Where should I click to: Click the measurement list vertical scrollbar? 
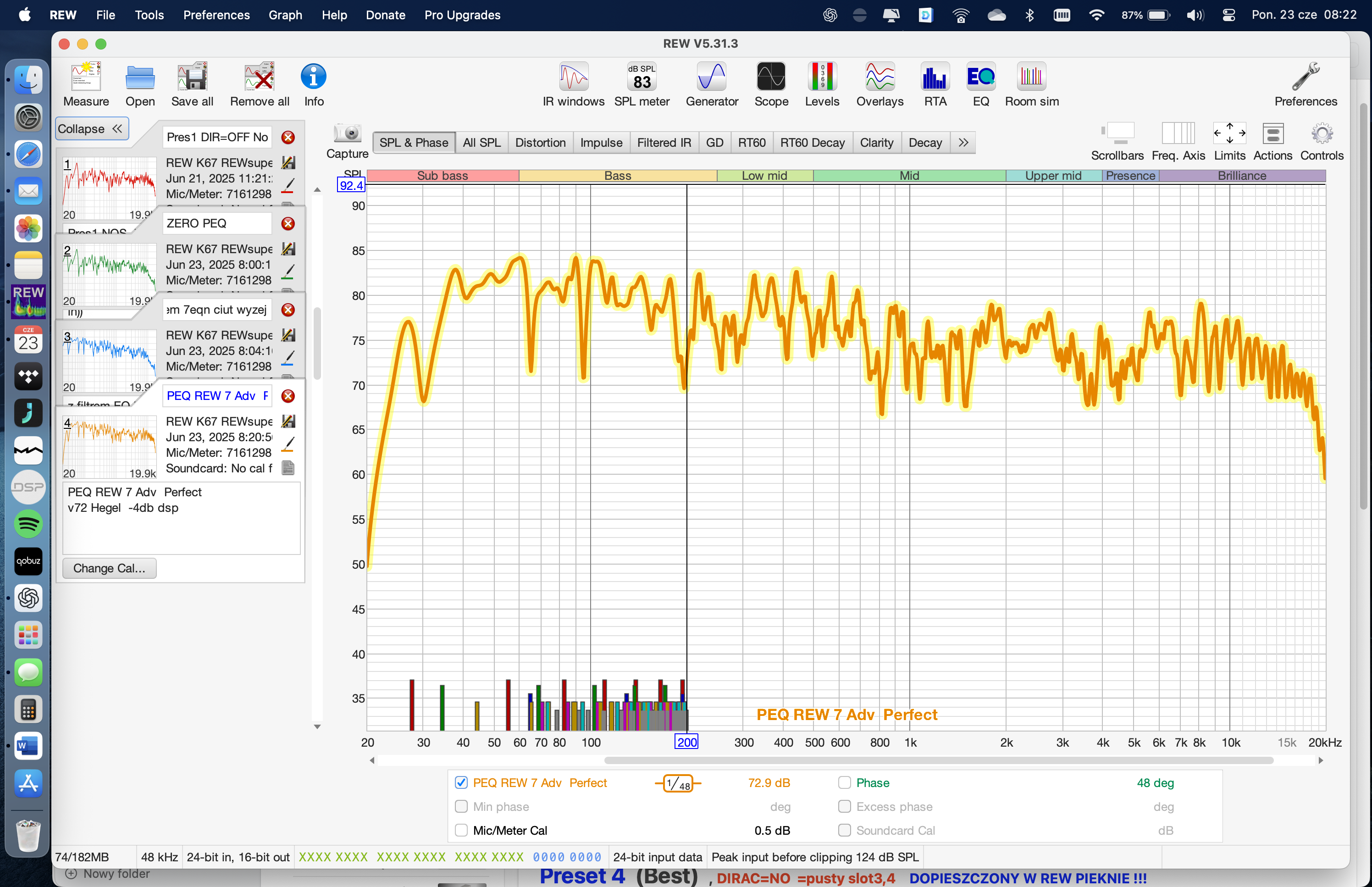(x=317, y=343)
